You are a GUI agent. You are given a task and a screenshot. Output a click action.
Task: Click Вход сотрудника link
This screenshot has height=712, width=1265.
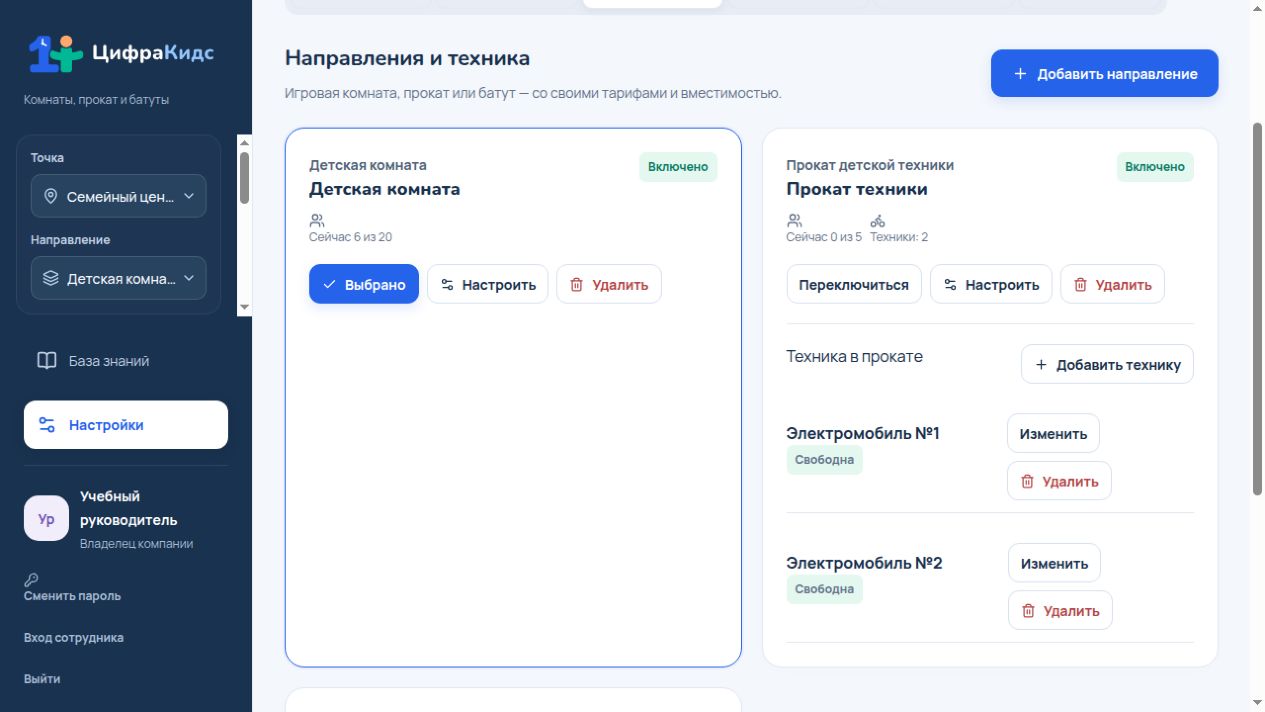tap(74, 638)
